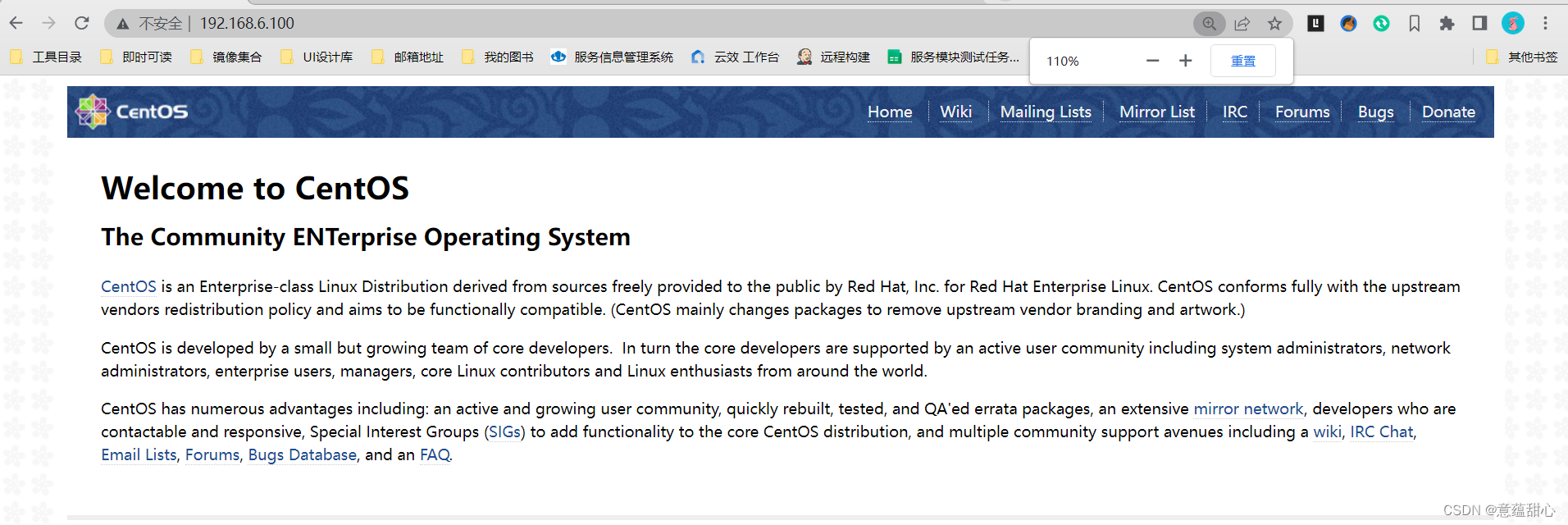Open the black square L extension icon

pyautogui.click(x=1315, y=23)
